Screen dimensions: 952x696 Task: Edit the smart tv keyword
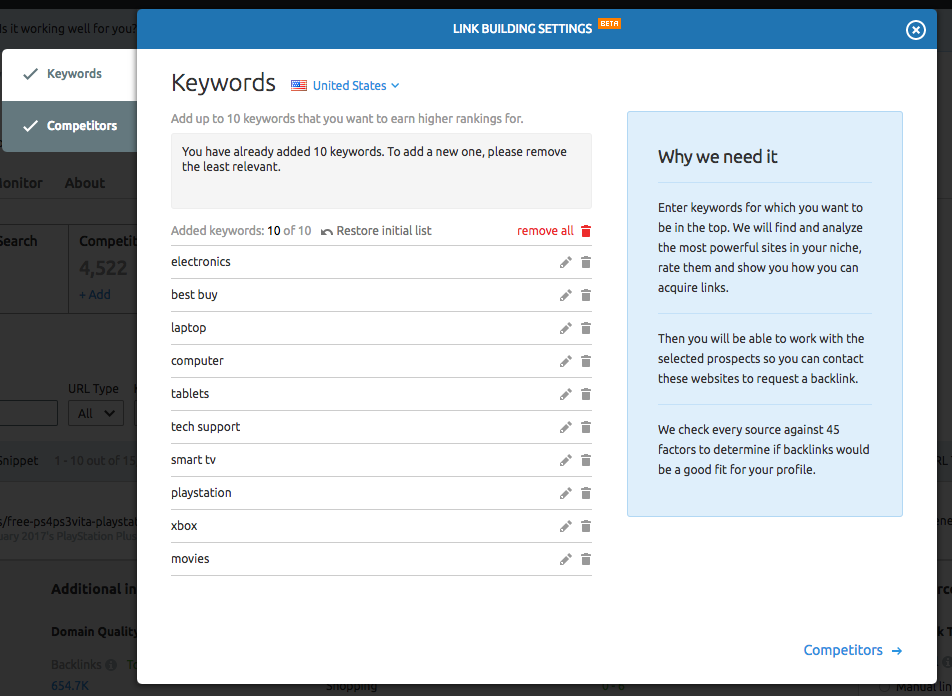[565, 460]
